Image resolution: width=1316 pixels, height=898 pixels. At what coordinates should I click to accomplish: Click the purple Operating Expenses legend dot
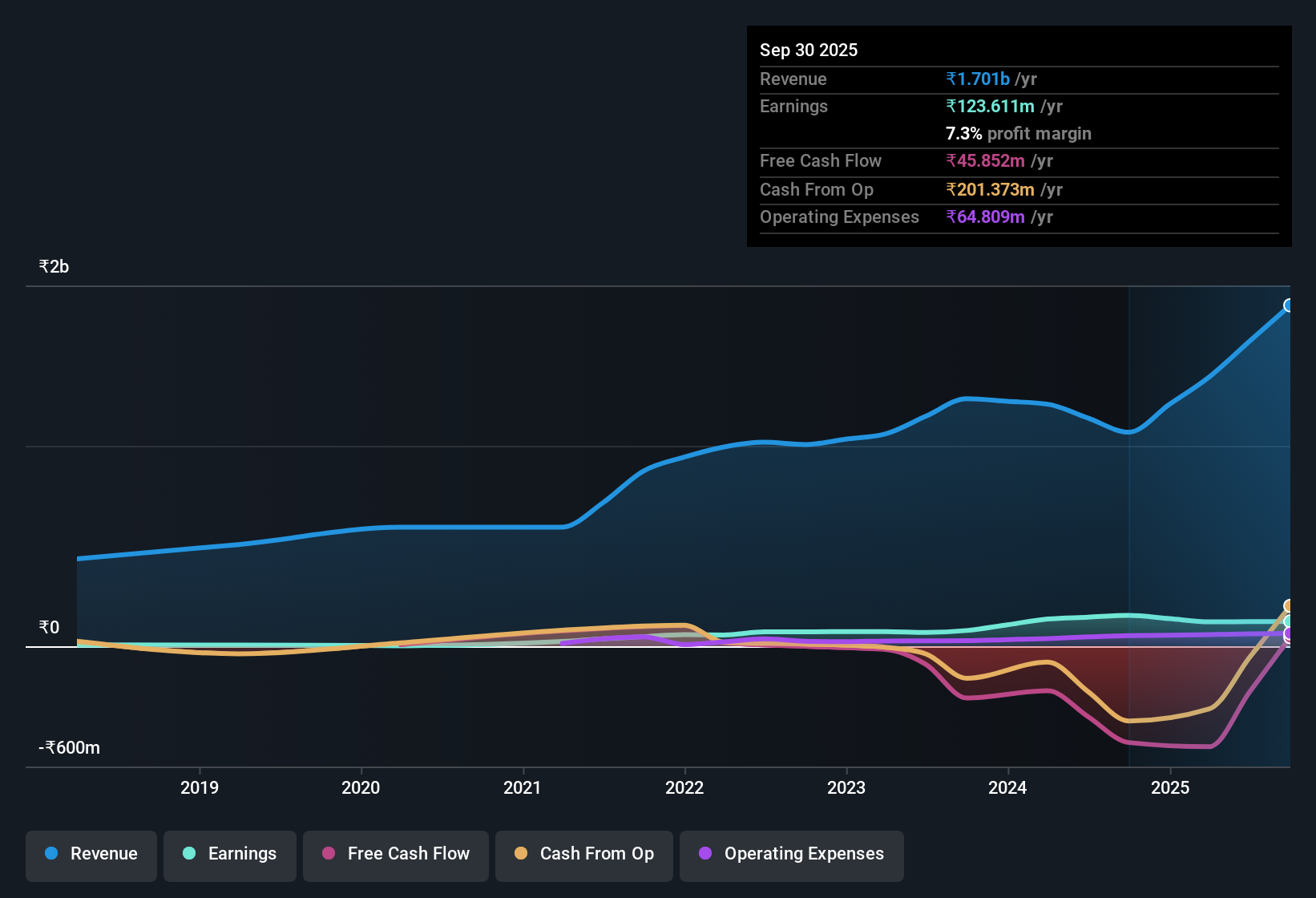(x=704, y=854)
